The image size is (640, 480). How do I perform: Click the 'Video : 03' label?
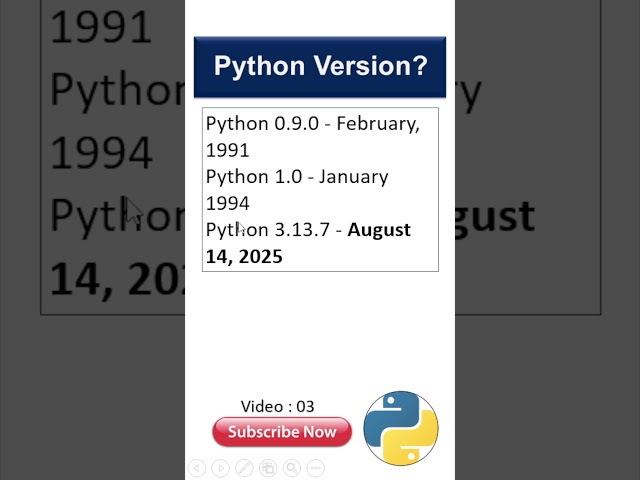tap(278, 407)
